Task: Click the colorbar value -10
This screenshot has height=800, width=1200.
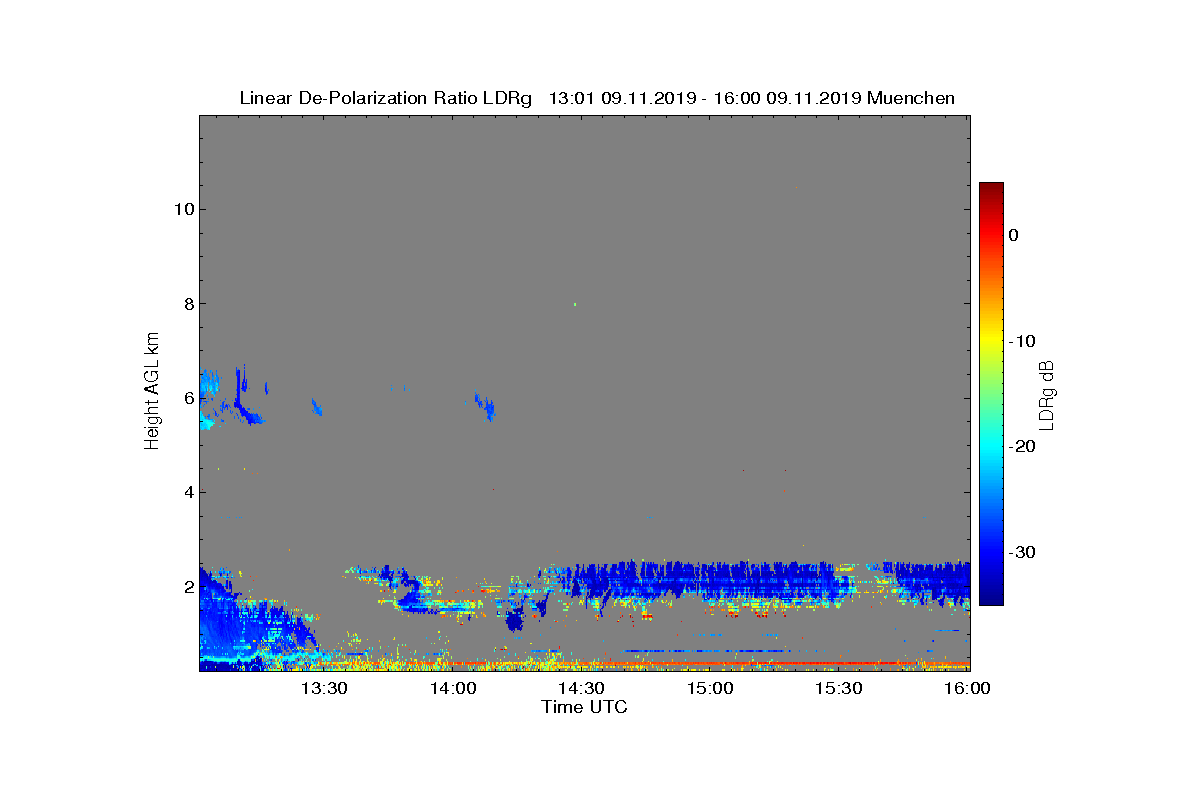Action: tap(1021, 341)
